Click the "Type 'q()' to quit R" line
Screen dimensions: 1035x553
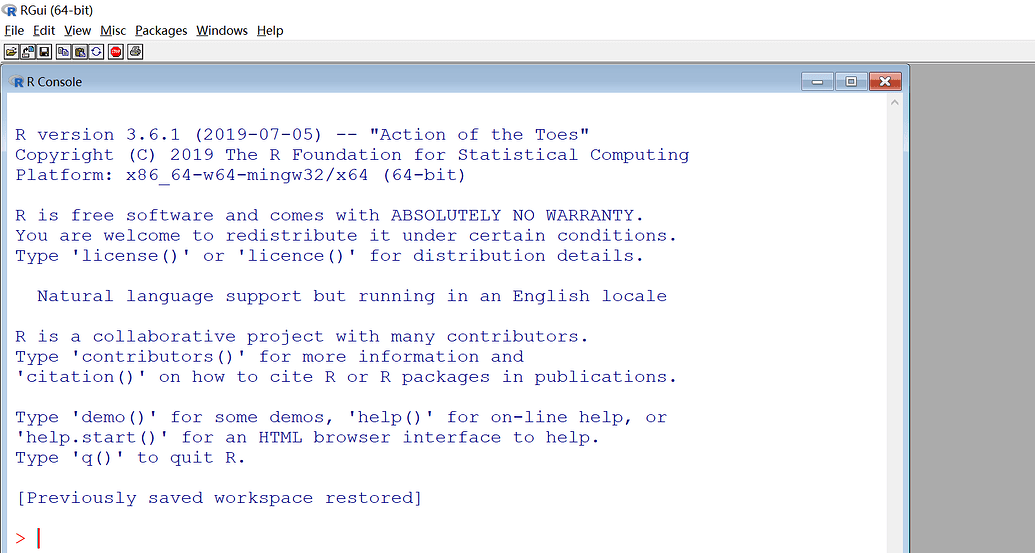[x=130, y=458]
